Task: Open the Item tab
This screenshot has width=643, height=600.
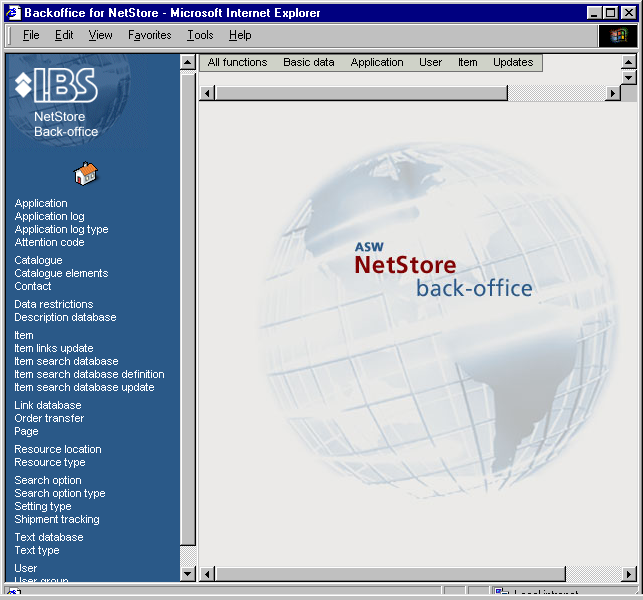Action: [467, 62]
